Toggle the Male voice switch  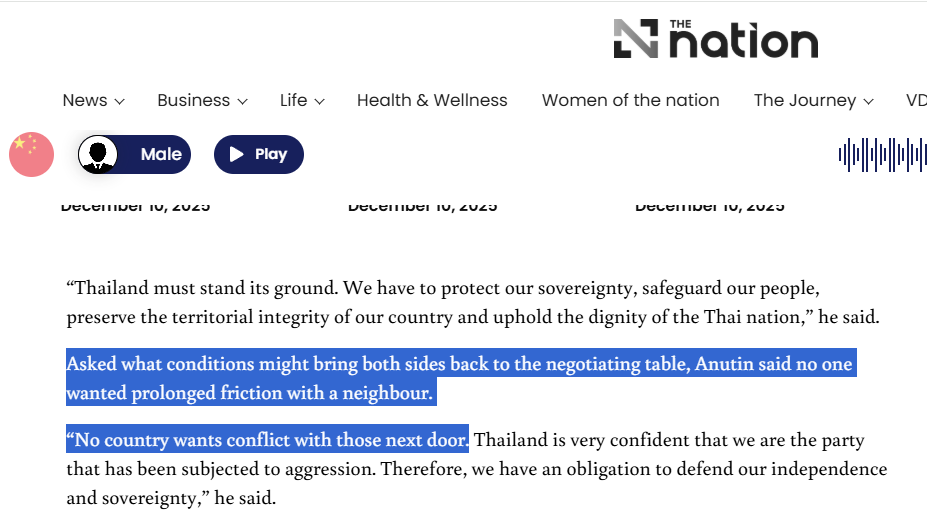point(135,154)
